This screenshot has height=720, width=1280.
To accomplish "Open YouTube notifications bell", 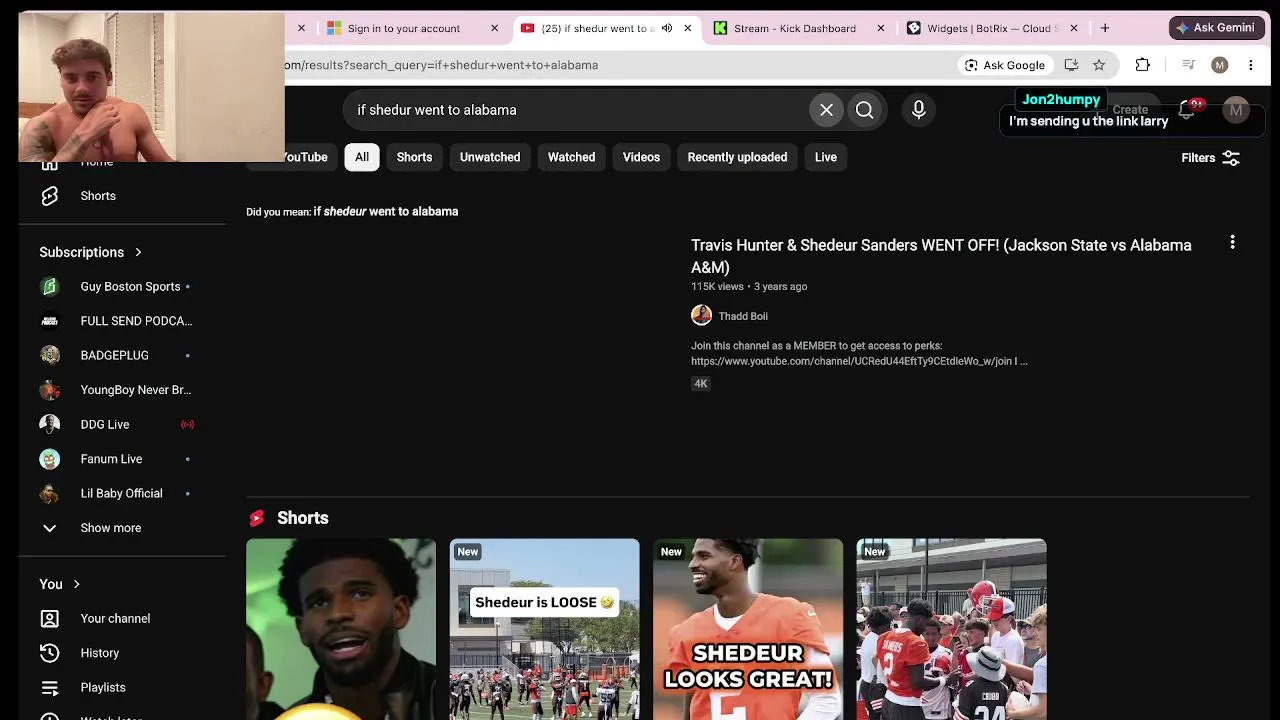I will 1187,110.
